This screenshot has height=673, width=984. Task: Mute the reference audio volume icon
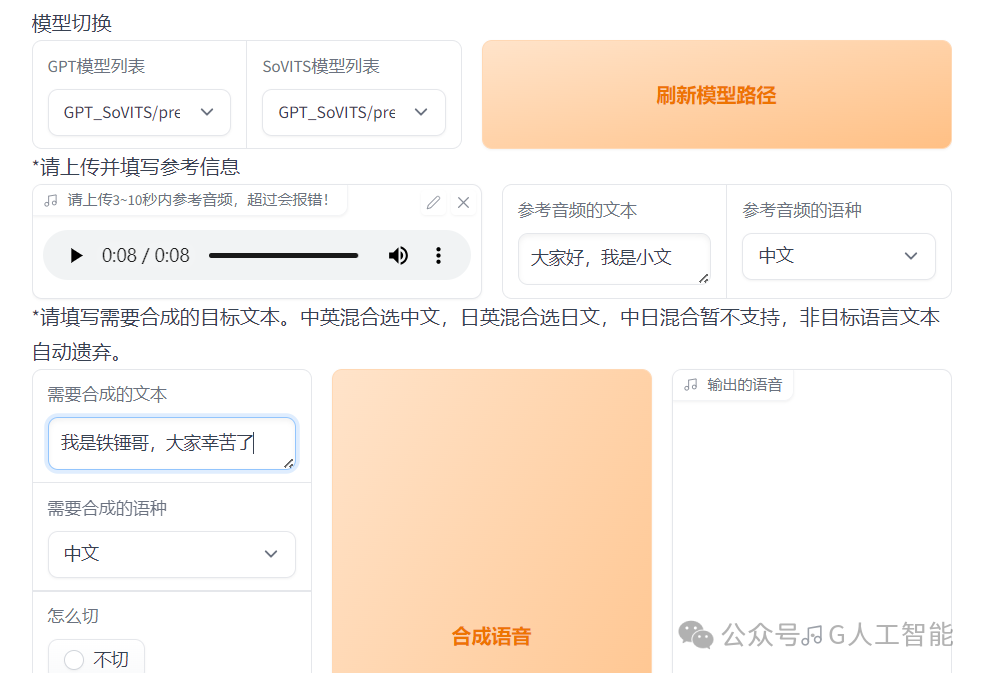click(x=398, y=256)
